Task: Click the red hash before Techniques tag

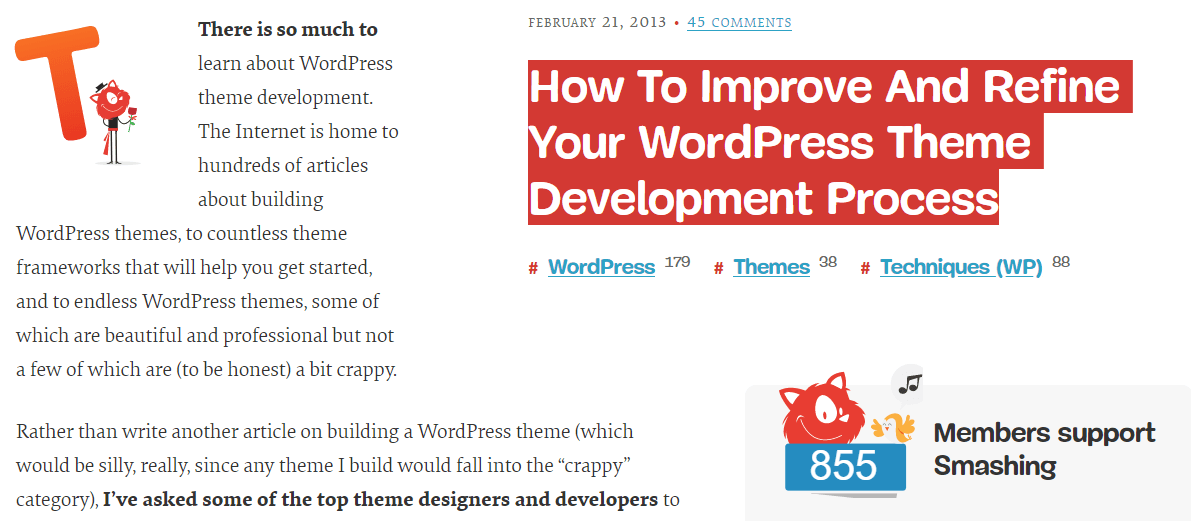Action: (x=865, y=268)
